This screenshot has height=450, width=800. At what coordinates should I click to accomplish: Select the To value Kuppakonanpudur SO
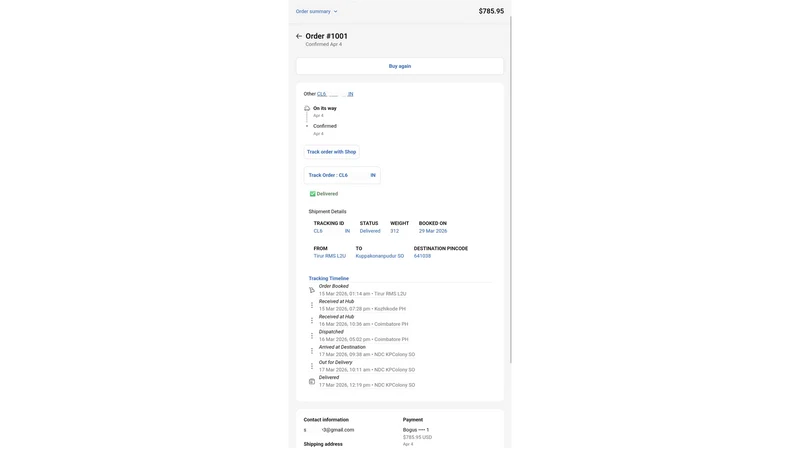pos(380,256)
